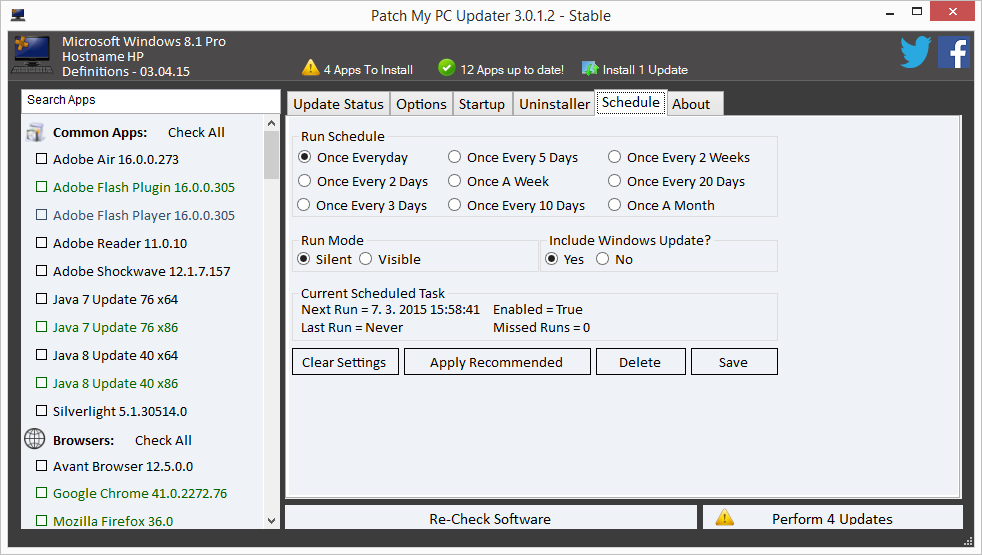Image resolution: width=982 pixels, height=555 pixels.
Task: Check Avant Browser 12.5.0.0
Action: click(x=41, y=465)
